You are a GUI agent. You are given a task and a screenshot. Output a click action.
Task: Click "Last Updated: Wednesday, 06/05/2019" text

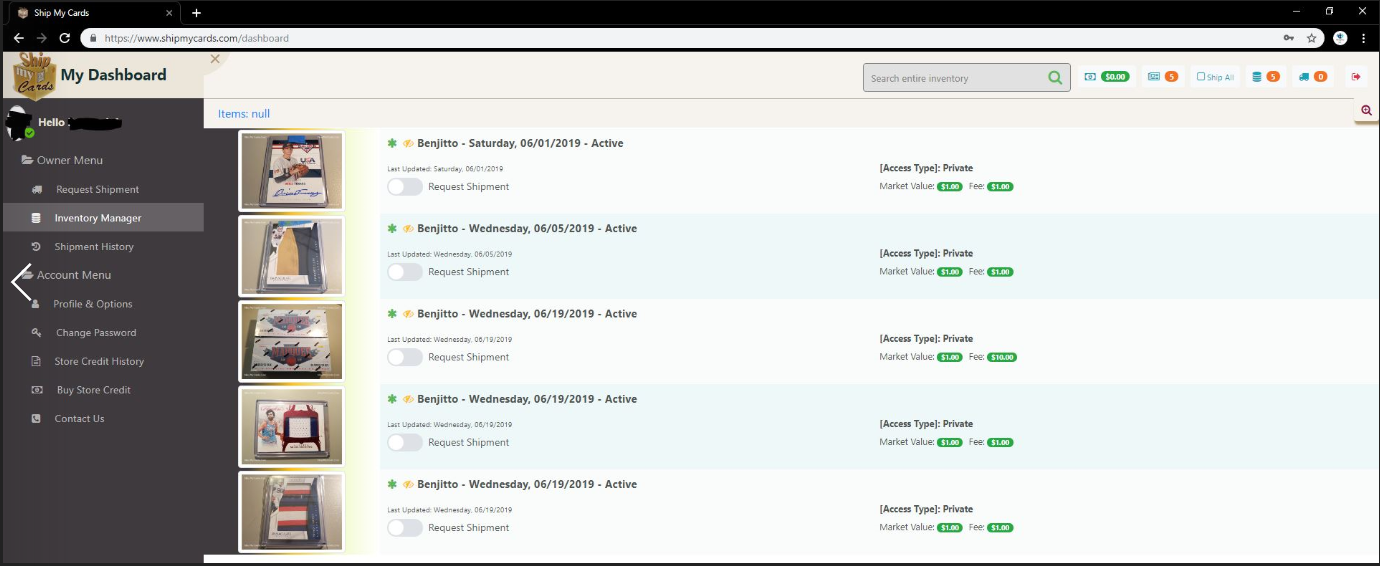(449, 254)
